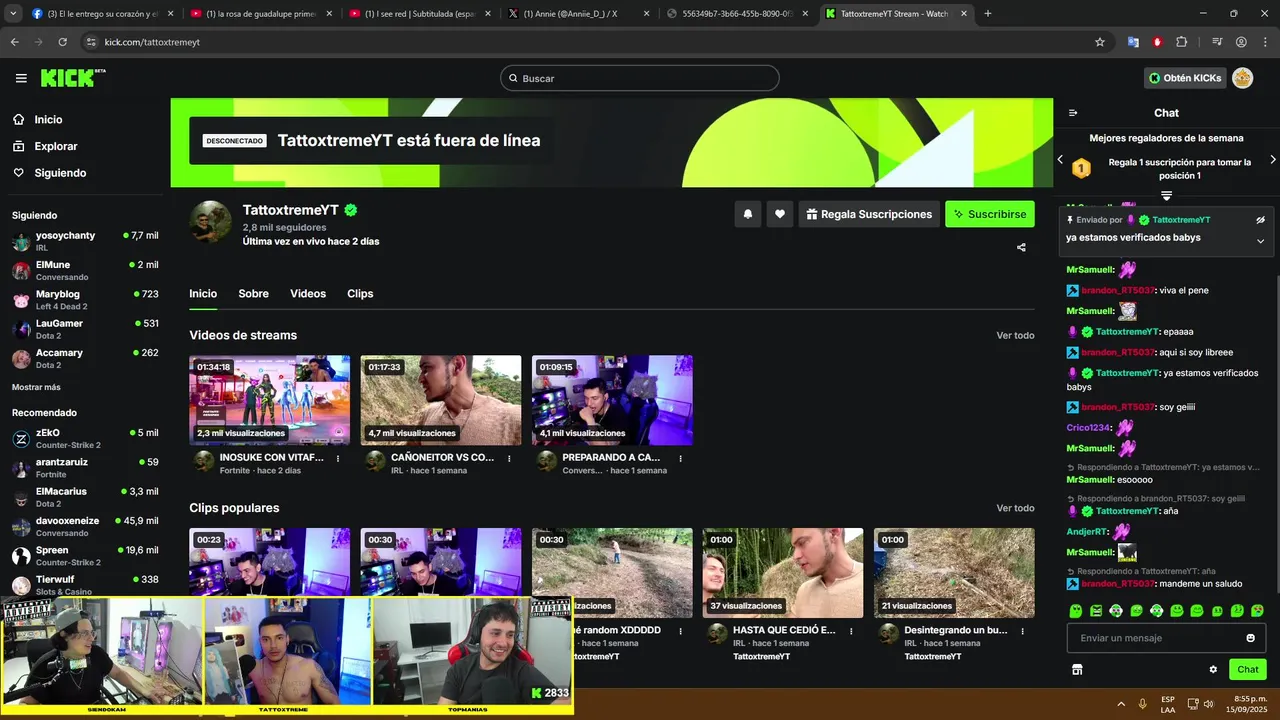The width and height of the screenshot is (1280, 720).
Task: Switch to Sobre tab
Action: click(x=253, y=294)
